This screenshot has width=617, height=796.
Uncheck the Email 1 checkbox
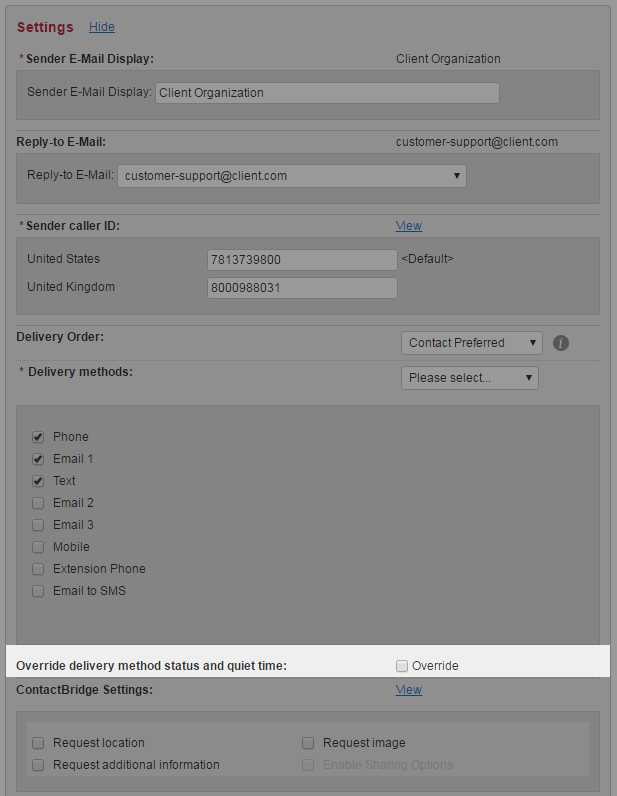click(x=38, y=459)
